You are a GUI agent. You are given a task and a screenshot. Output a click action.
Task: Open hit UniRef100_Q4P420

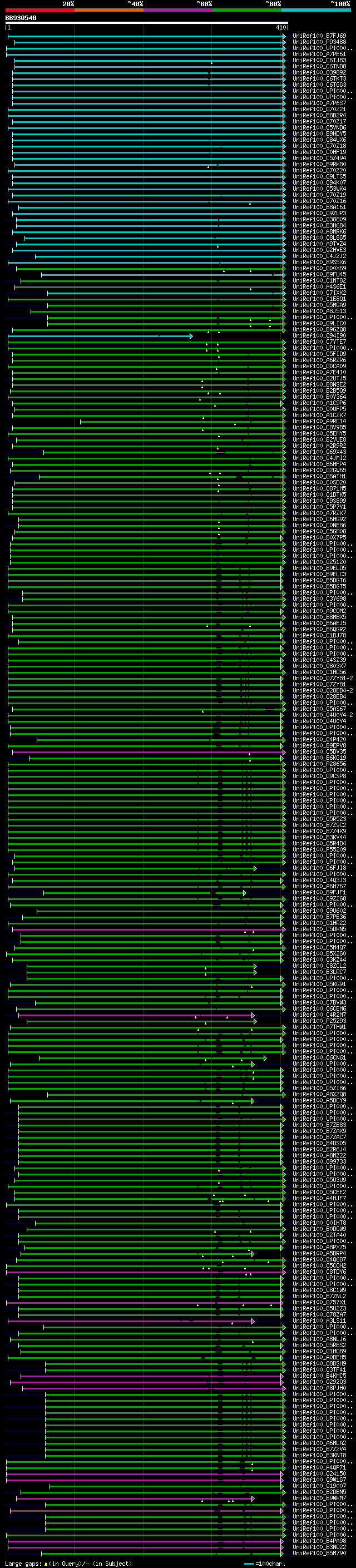coord(319,740)
